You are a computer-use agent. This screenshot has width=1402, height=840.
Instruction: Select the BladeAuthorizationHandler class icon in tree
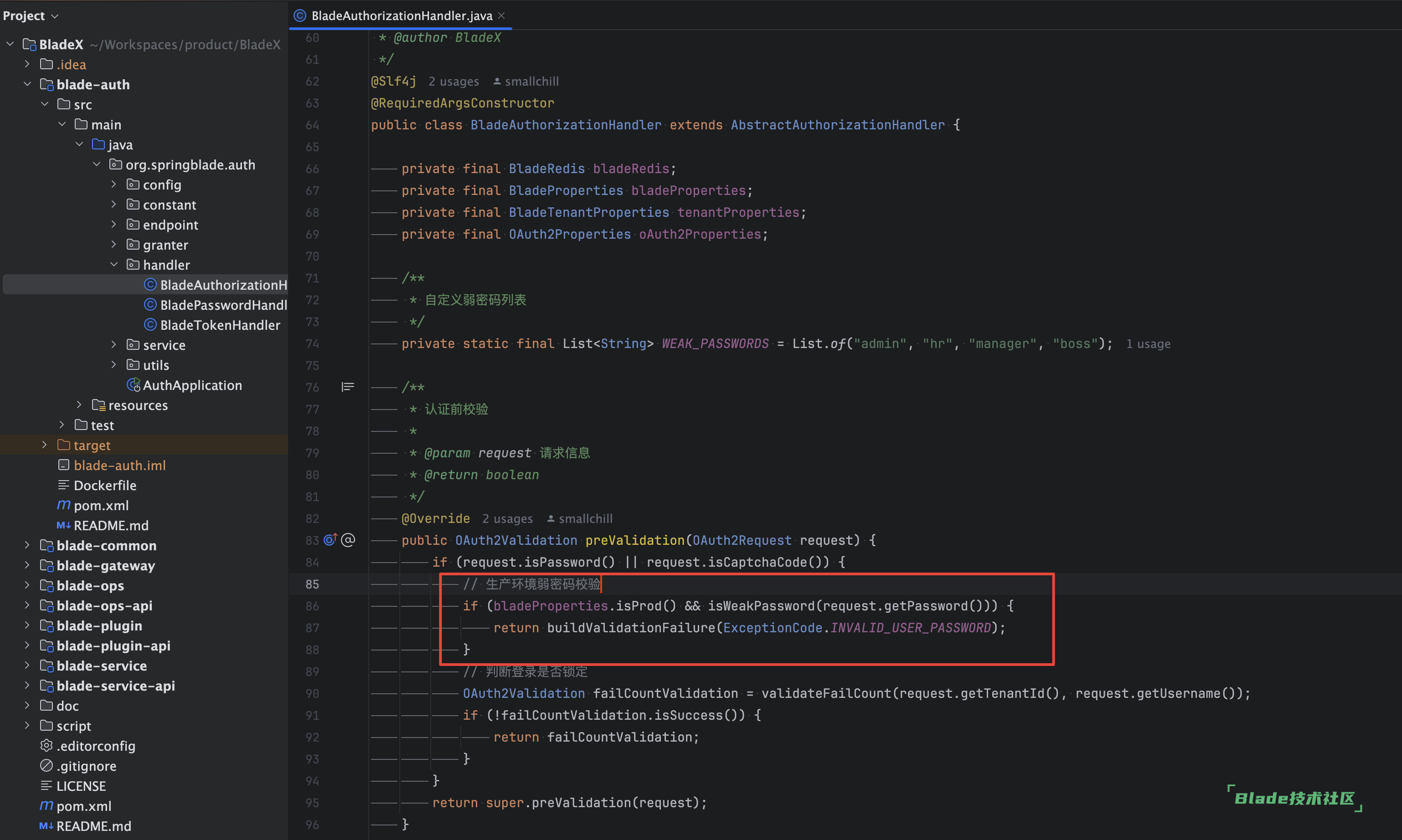tap(150, 285)
